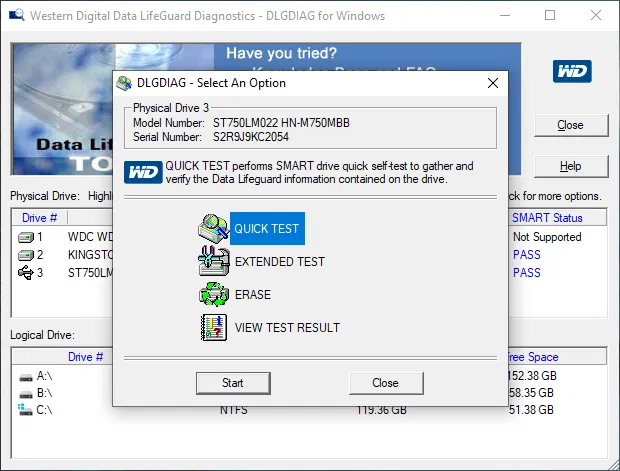Click the Start button in dialog

click(x=233, y=383)
